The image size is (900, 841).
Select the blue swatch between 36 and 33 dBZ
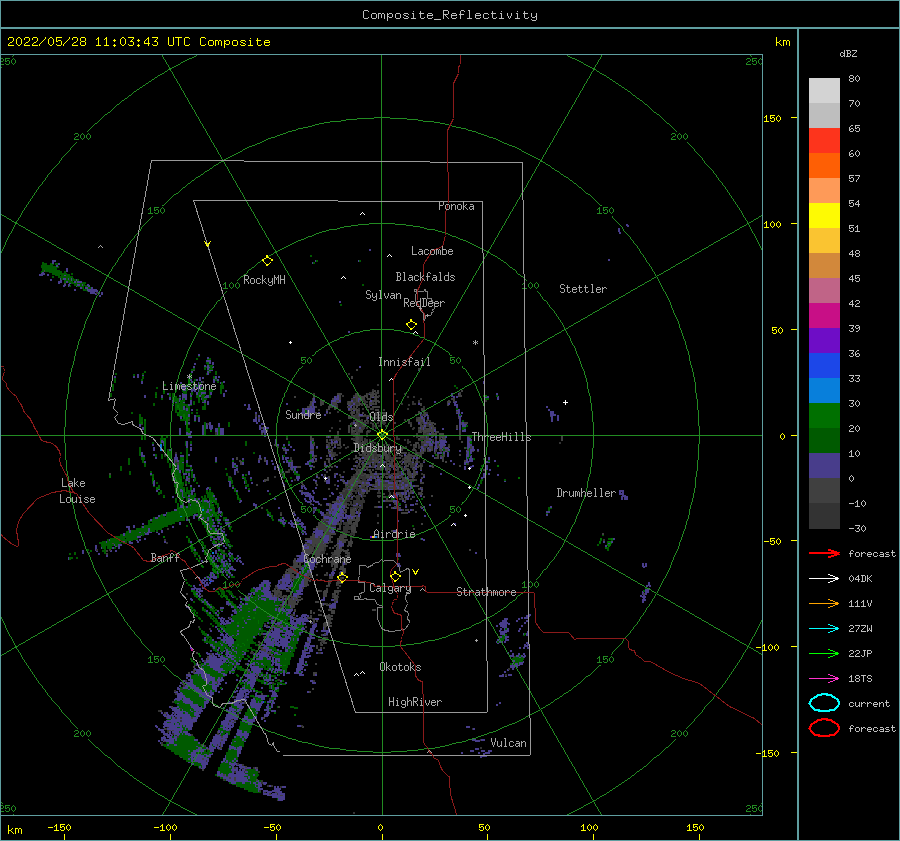coord(824,366)
